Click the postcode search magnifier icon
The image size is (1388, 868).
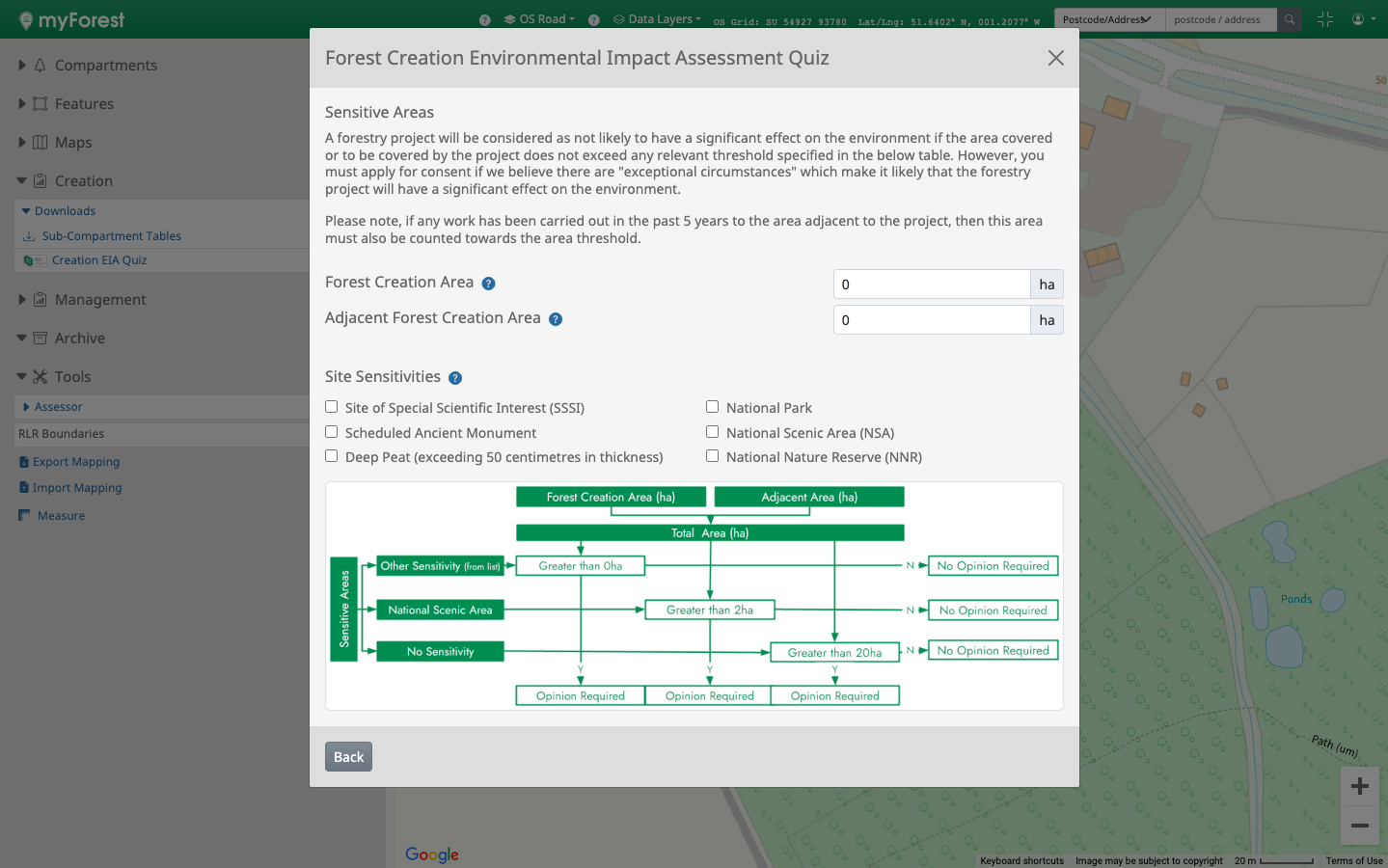coord(1290,19)
